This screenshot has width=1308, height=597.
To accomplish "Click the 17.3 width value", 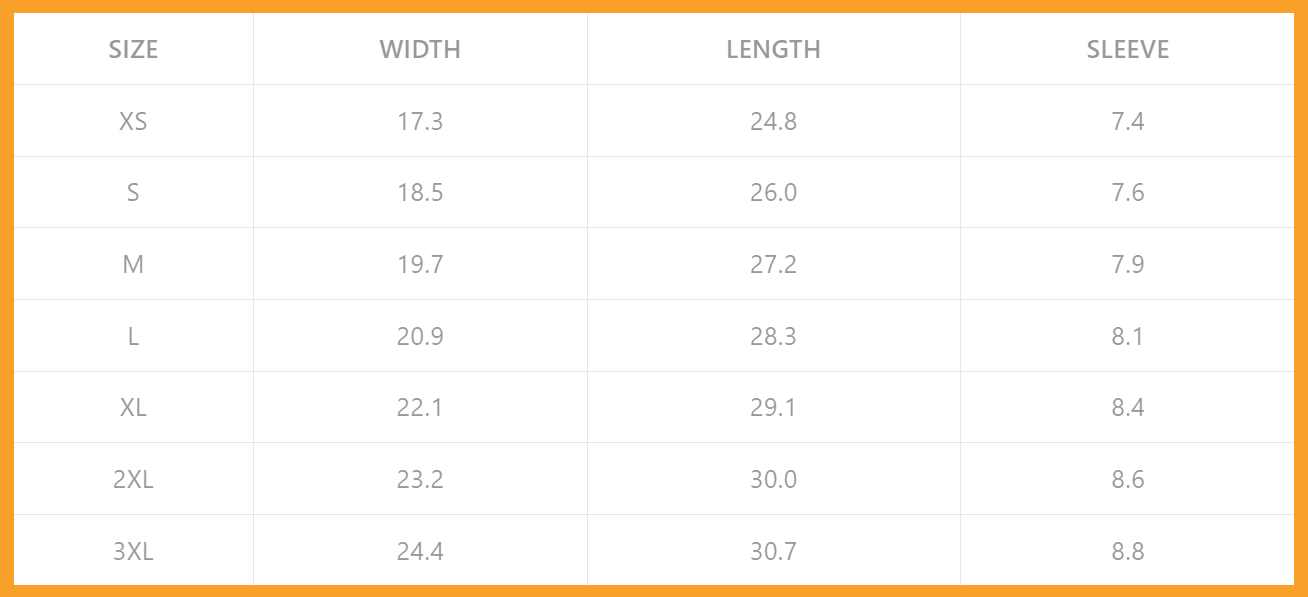I will tap(420, 121).
